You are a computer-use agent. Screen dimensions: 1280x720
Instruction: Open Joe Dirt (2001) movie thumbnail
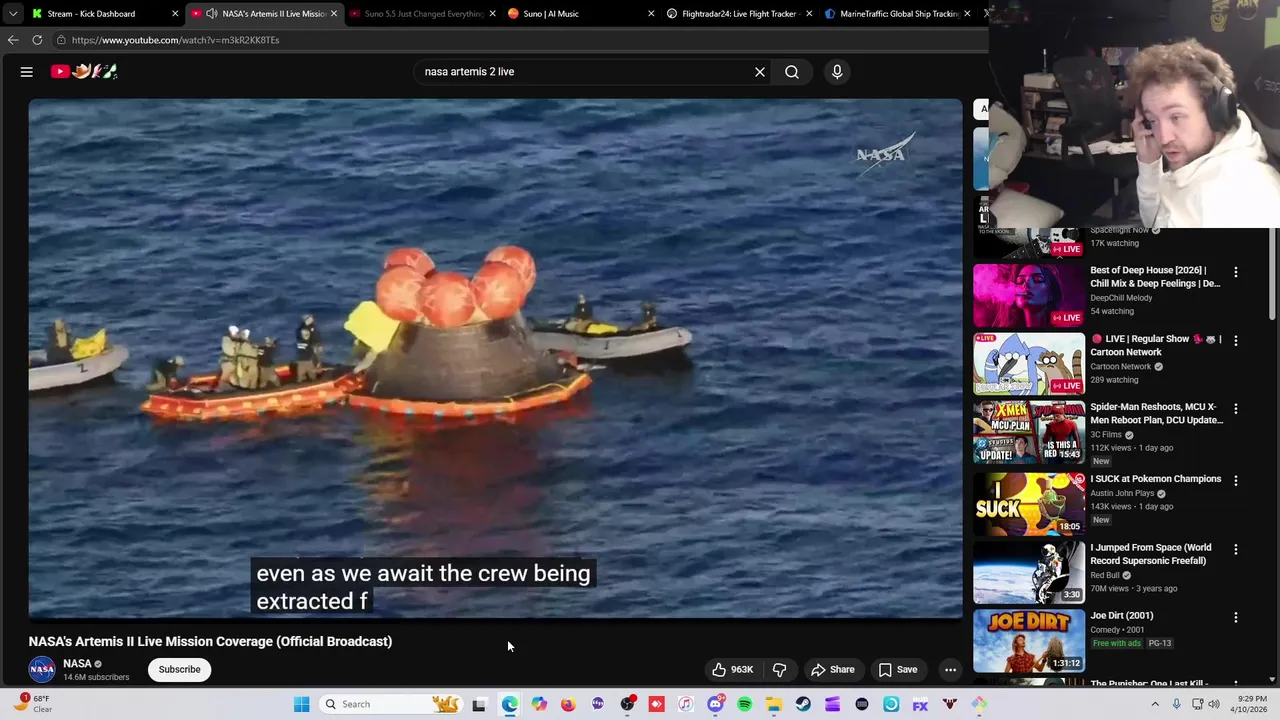coord(1029,640)
